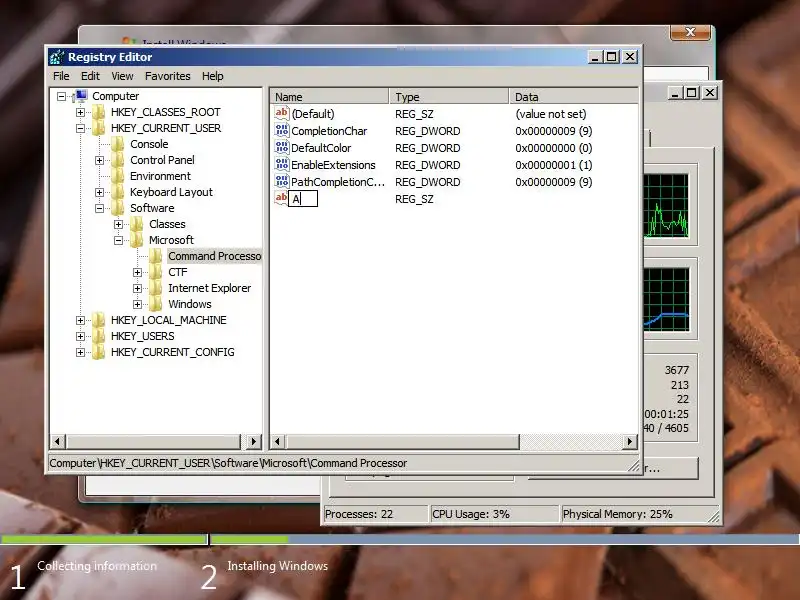Select the CompletionChar value name
The height and width of the screenshot is (600, 800).
pyautogui.click(x=329, y=131)
